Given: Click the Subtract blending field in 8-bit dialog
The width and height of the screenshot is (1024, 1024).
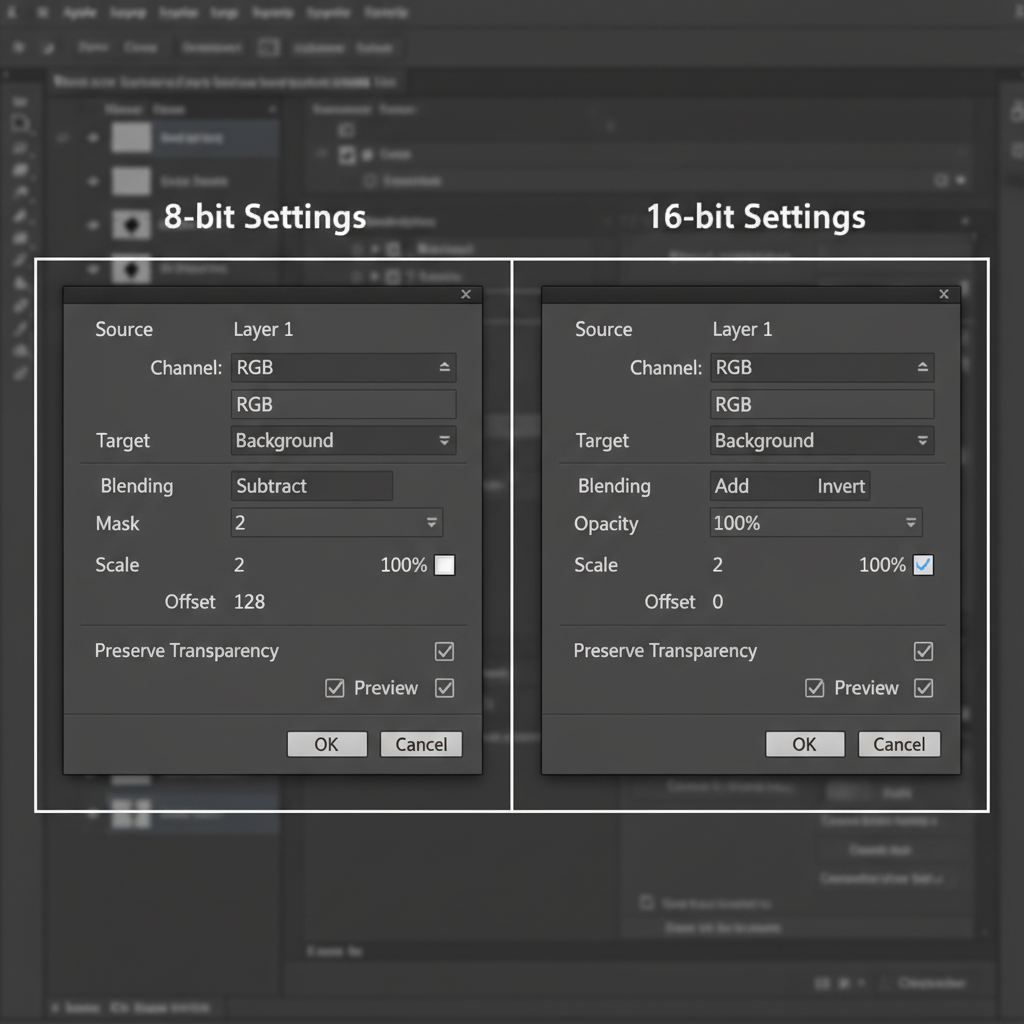Looking at the screenshot, I should [311, 486].
